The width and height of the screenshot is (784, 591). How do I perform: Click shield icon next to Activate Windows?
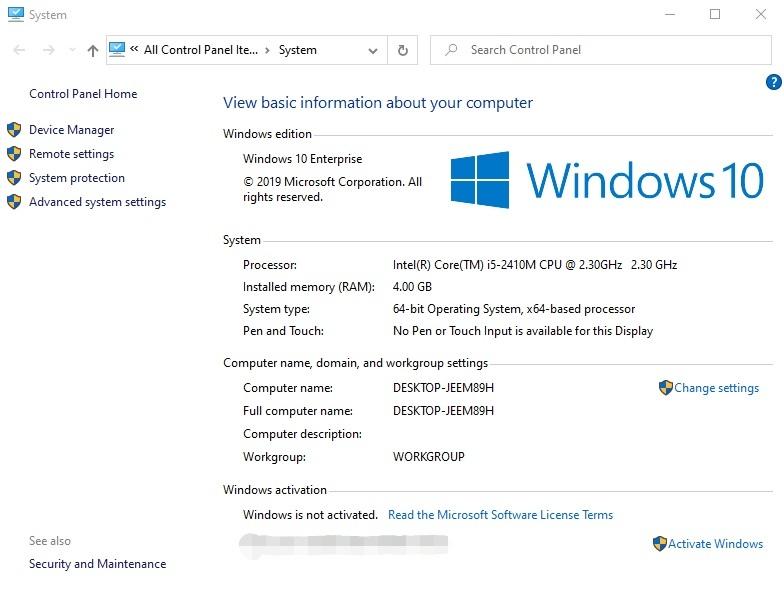point(660,544)
